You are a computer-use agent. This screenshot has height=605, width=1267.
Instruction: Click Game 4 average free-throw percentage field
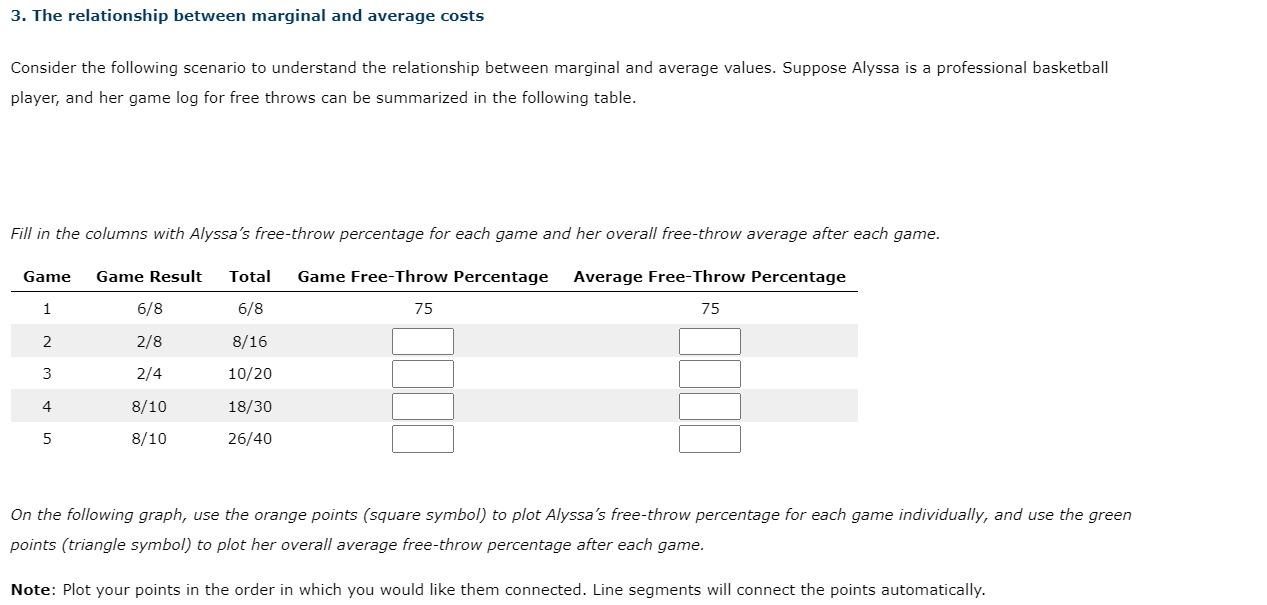pos(709,406)
